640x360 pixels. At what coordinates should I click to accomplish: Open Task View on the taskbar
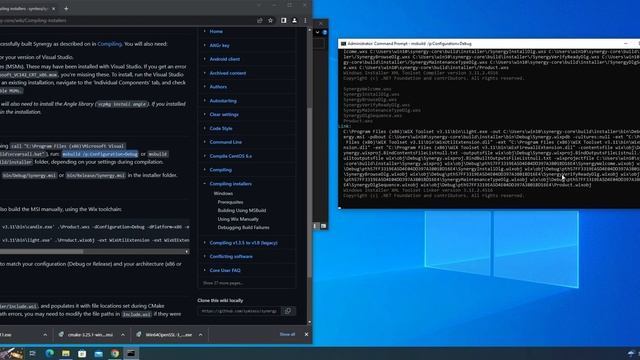tap(33, 353)
